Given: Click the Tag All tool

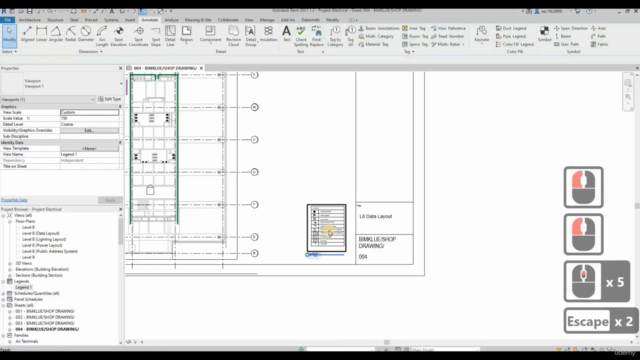Looking at the screenshot, I should point(350,36).
